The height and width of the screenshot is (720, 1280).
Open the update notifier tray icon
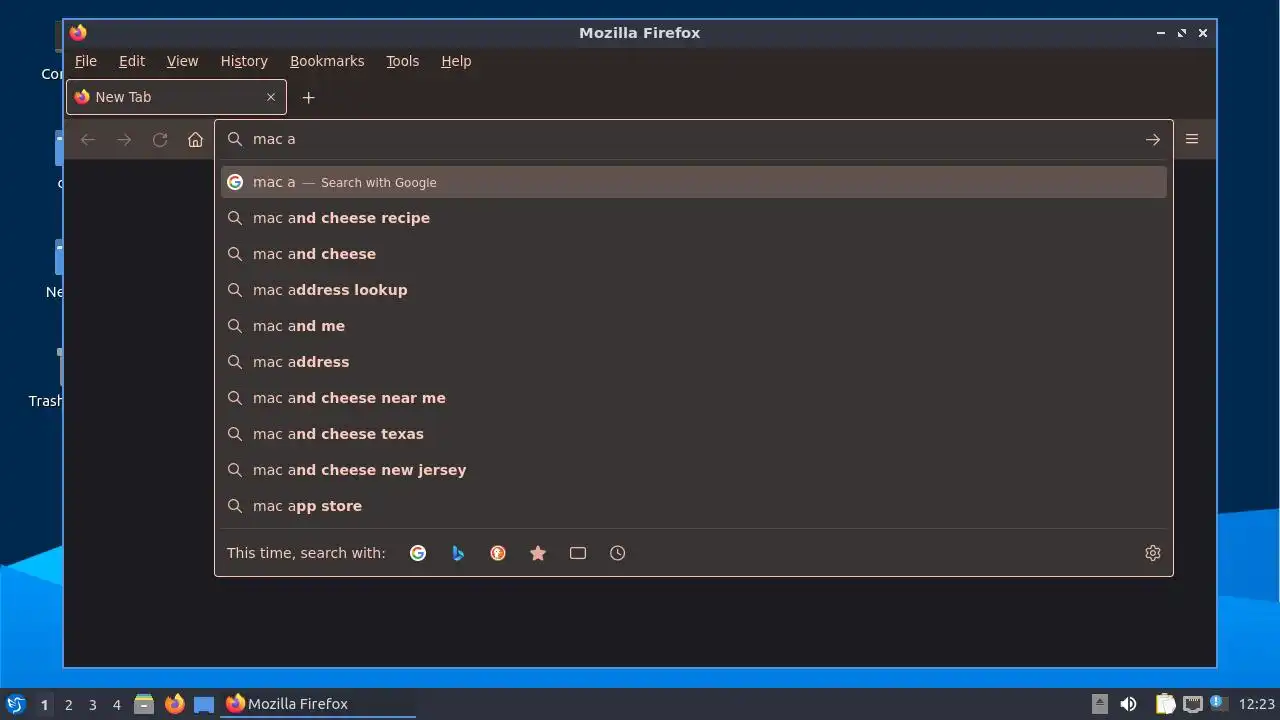(1218, 704)
